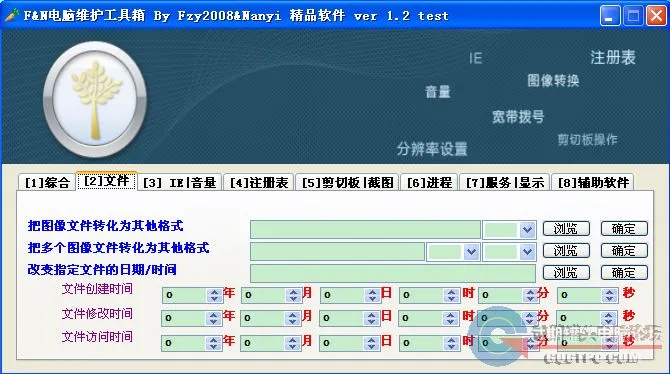This screenshot has width=670, height=374.
Task: Click the 文件创建时间 label
Action: tap(97, 289)
